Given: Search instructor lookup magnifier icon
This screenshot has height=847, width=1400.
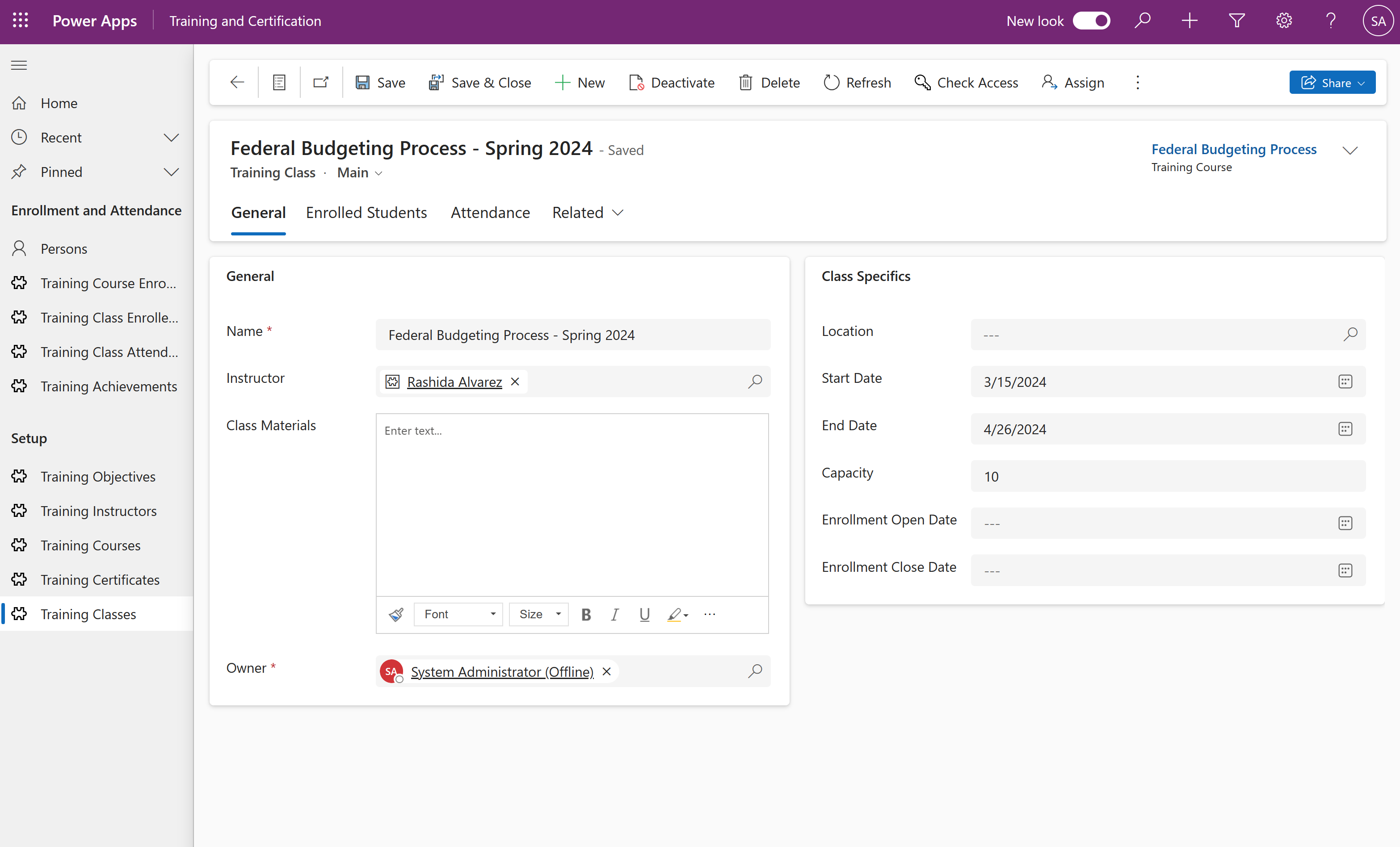Looking at the screenshot, I should click(x=755, y=382).
